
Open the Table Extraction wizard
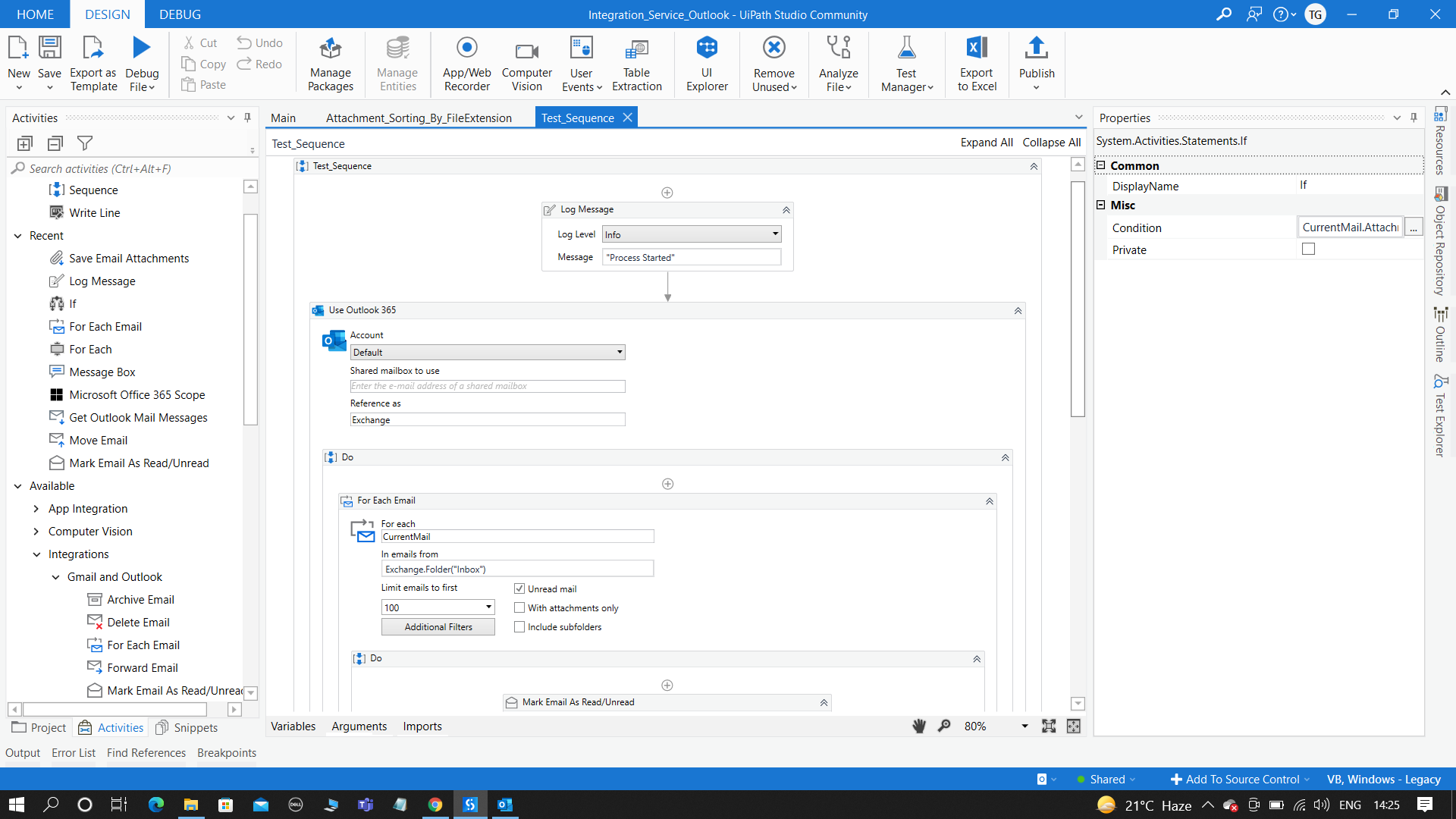[637, 64]
